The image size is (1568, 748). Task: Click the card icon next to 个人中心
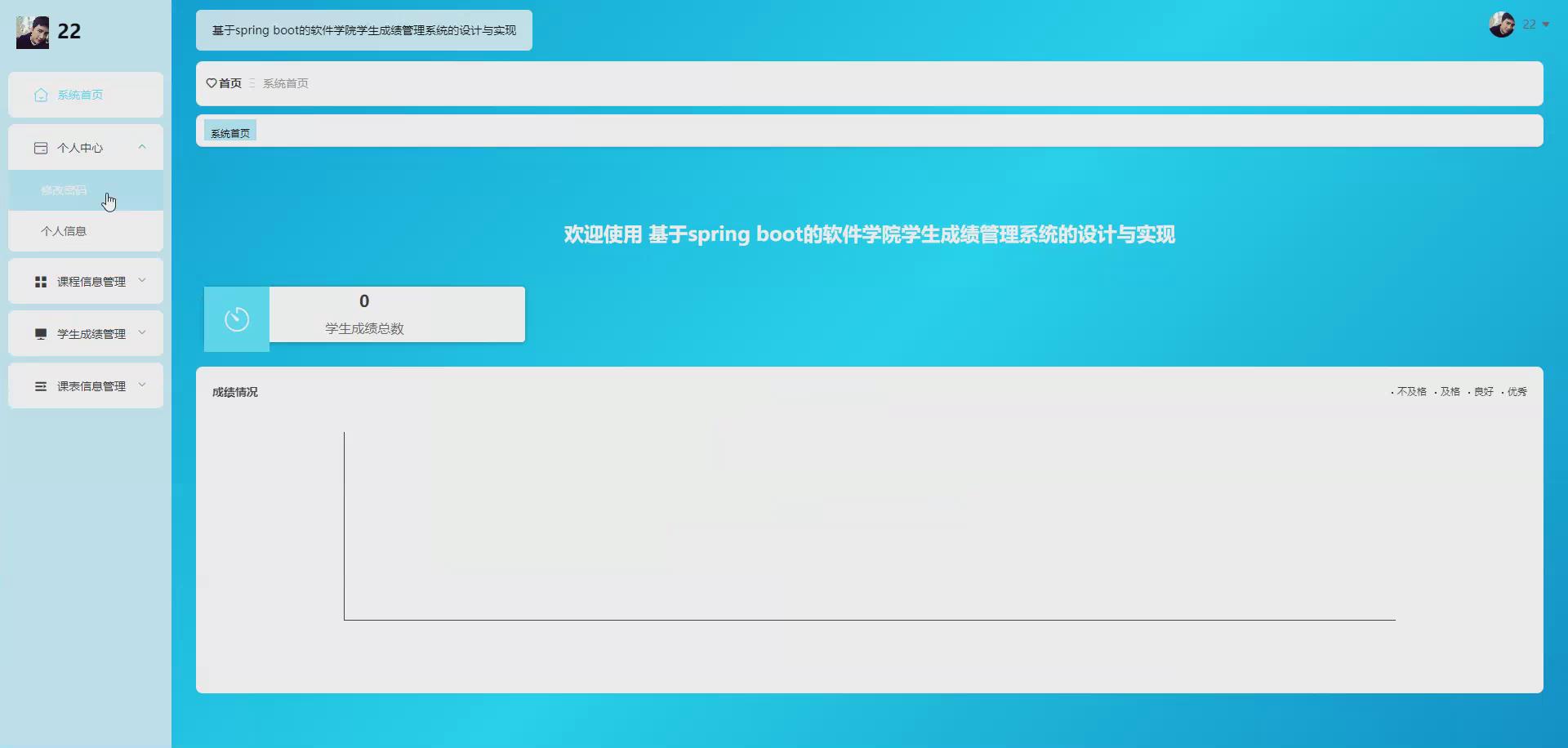(41, 147)
